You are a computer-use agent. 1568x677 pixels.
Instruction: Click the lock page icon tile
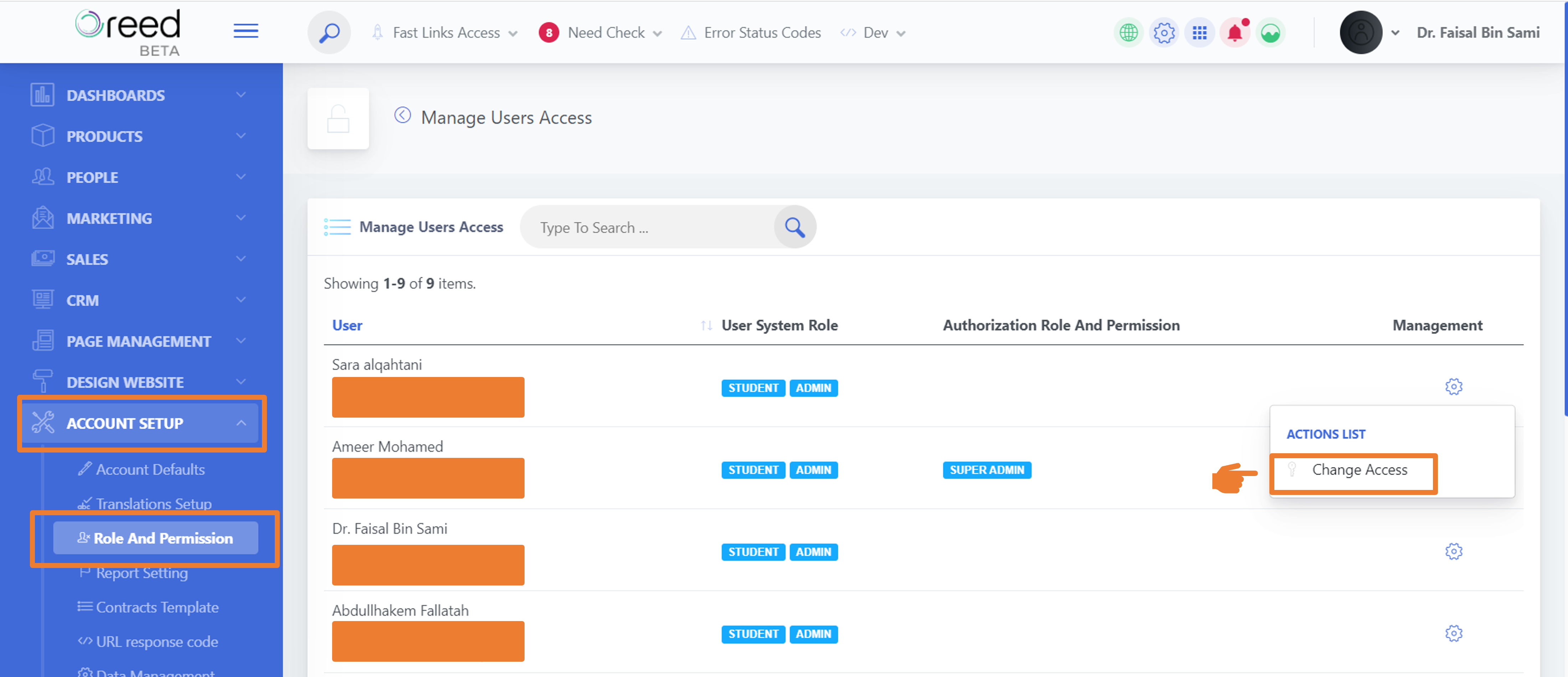pyautogui.click(x=339, y=119)
